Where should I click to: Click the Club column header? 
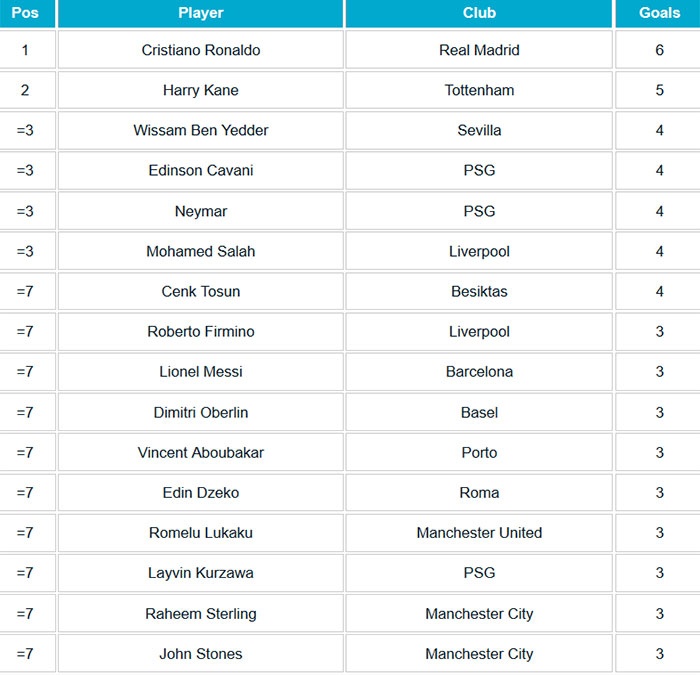pos(479,13)
